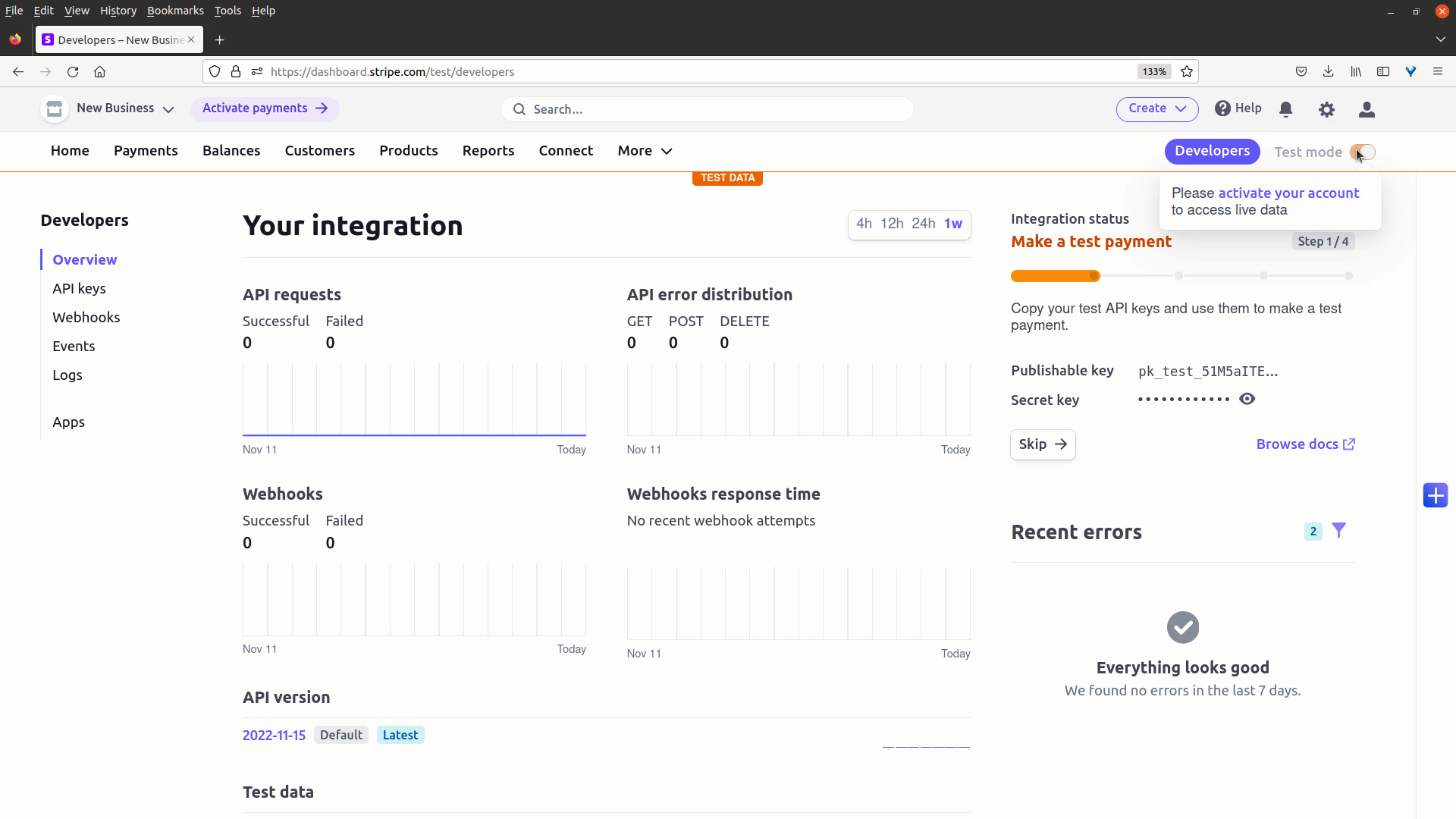This screenshot has width=1456, height=819.
Task: Click the integration progress bar
Action: [x=1182, y=276]
